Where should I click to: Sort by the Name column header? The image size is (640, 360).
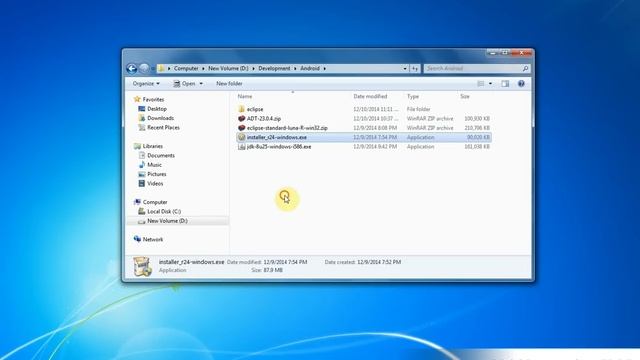pyautogui.click(x=245, y=96)
